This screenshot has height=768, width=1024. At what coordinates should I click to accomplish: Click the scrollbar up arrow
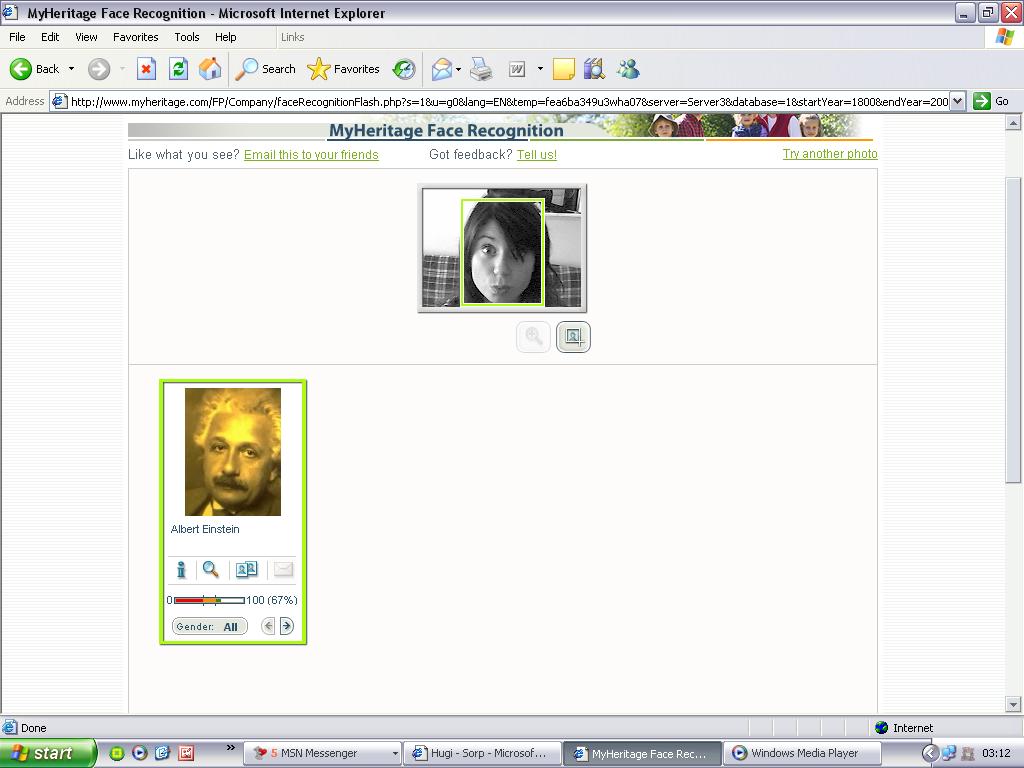1013,123
